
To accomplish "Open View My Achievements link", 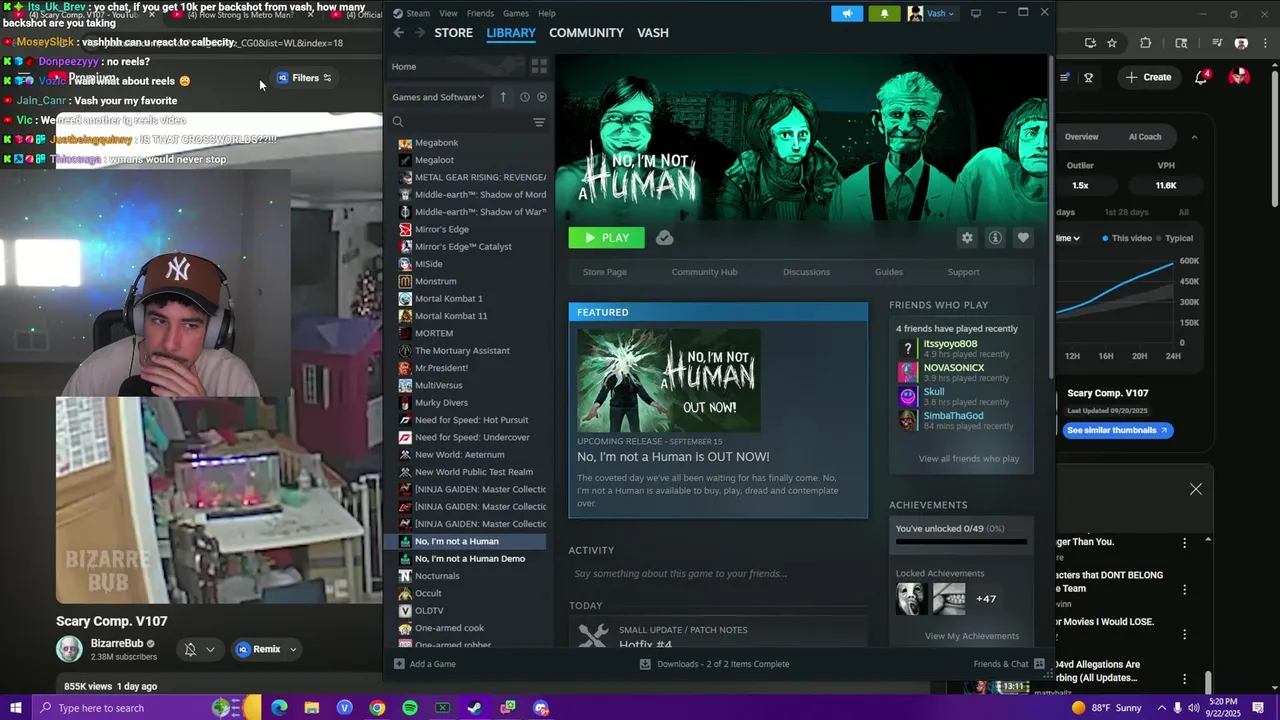I will [x=972, y=636].
